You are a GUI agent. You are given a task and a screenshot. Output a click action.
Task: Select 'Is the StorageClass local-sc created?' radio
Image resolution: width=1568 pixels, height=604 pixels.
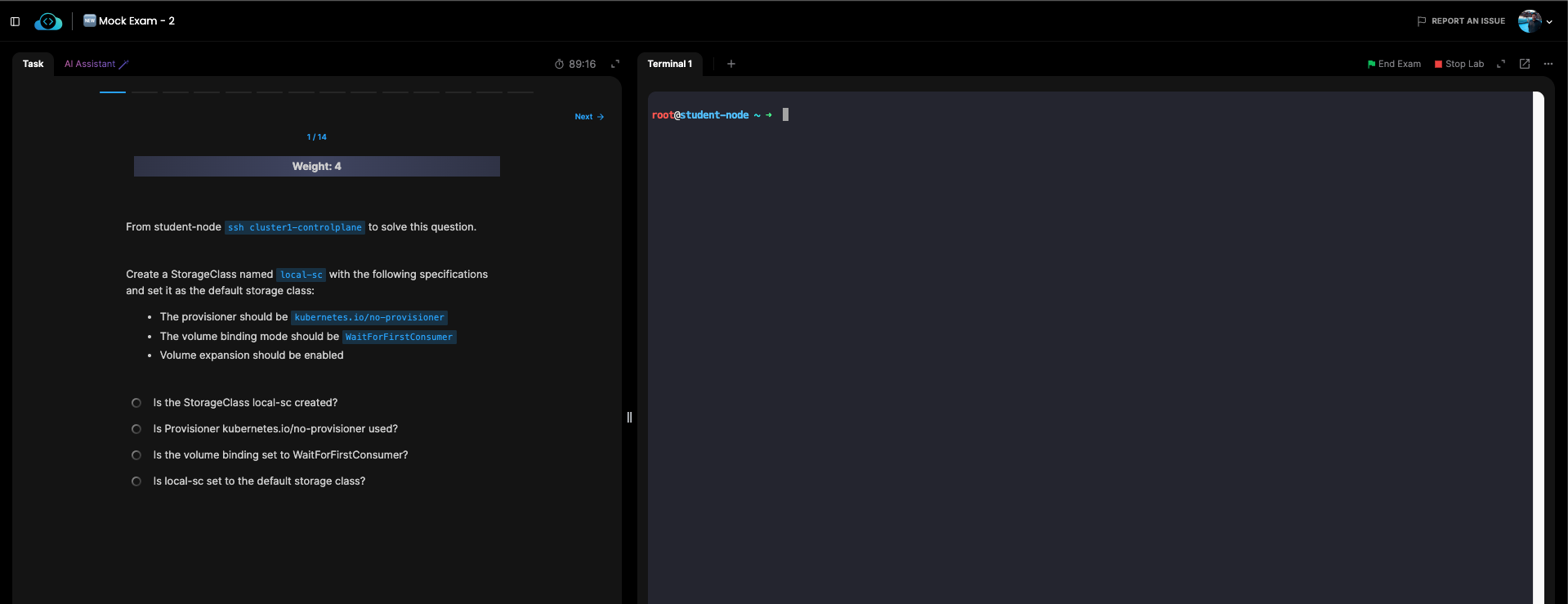click(x=136, y=403)
